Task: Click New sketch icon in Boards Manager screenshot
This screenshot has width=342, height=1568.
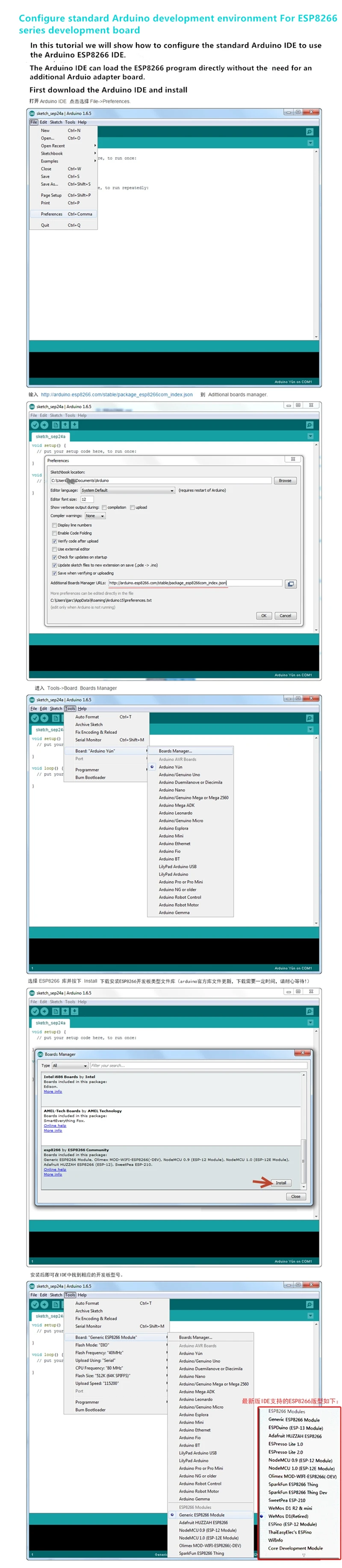Action: pyautogui.click(x=56, y=1011)
